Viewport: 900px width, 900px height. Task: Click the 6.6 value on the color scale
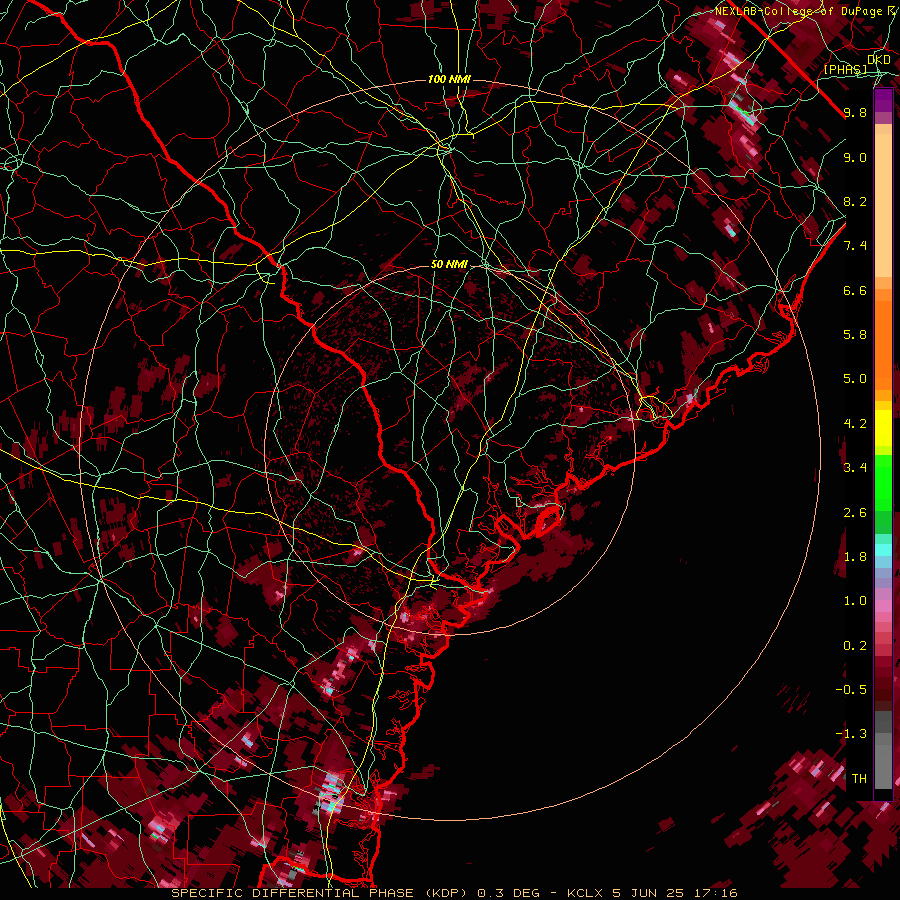[855, 290]
